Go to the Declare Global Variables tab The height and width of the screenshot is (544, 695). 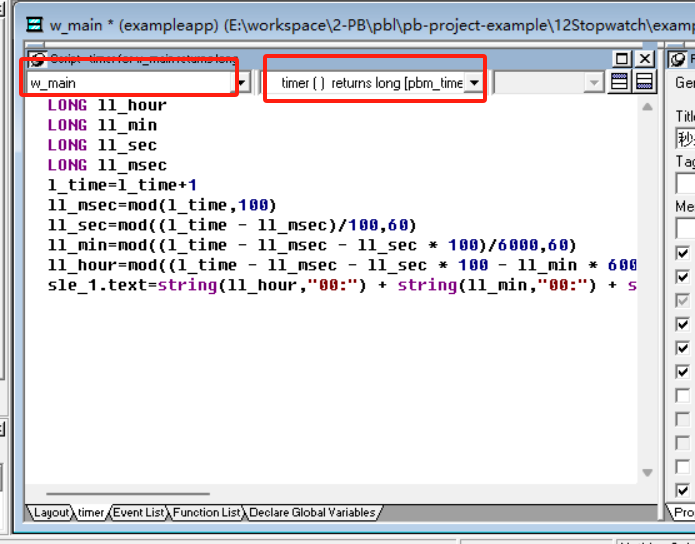pyautogui.click(x=312, y=513)
